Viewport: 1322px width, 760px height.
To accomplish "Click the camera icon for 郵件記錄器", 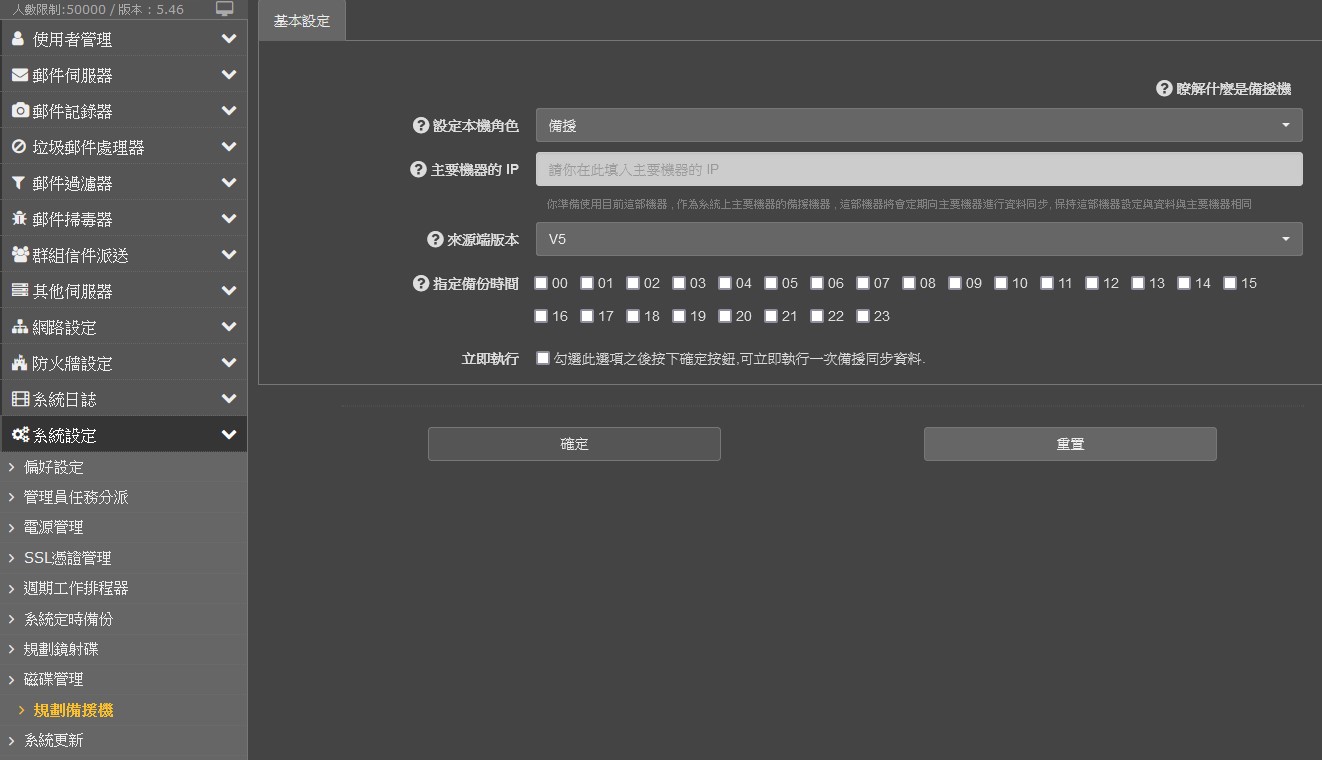I will pos(20,111).
